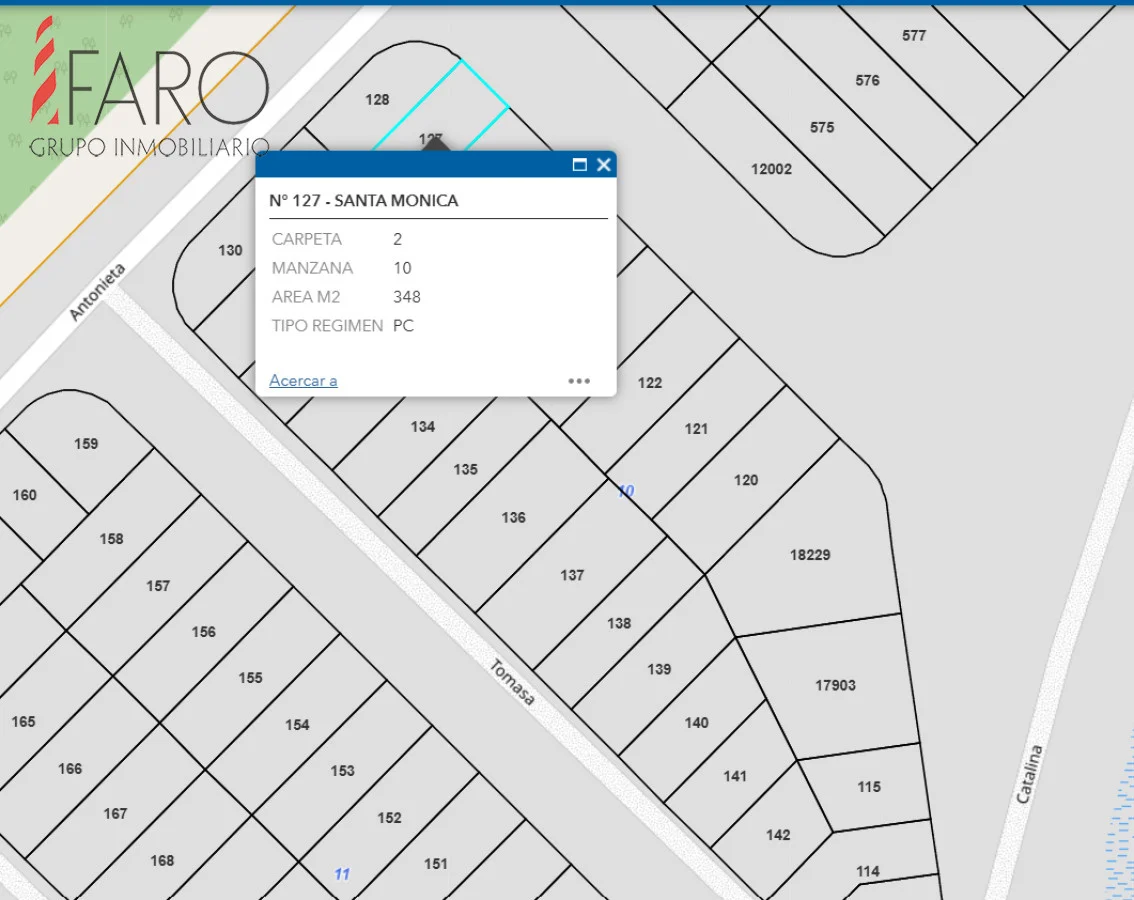Select lot 130 near Antonieta street
Viewport: 1134px width, 900px height.
click(x=230, y=251)
